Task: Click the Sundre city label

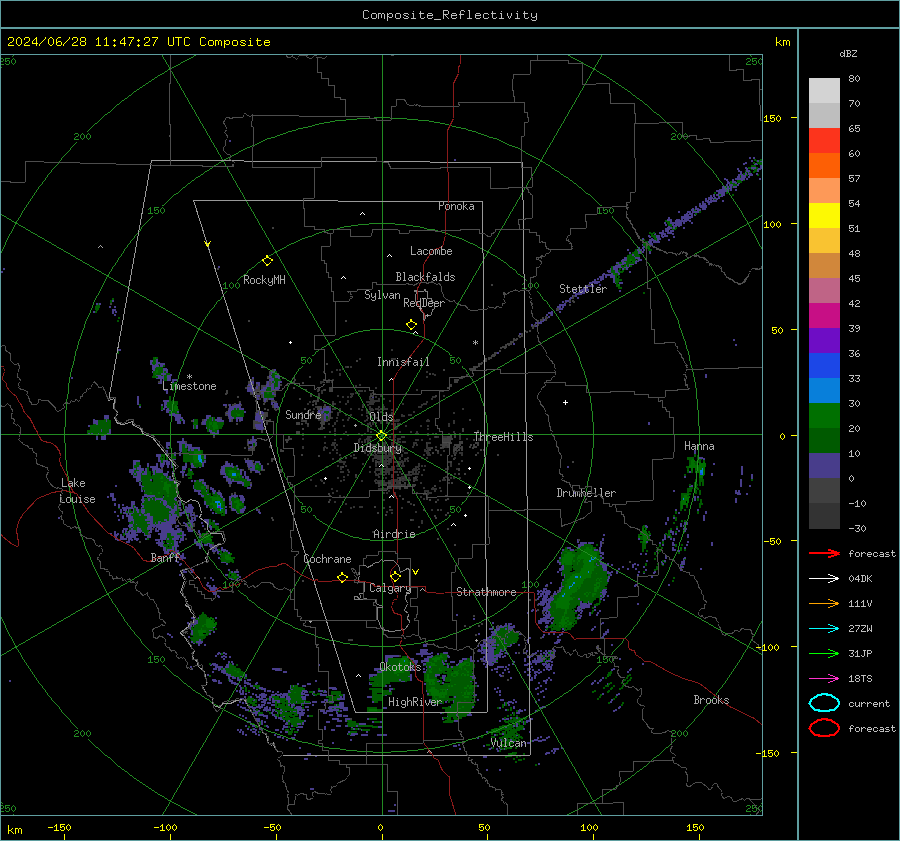Action: coord(303,414)
